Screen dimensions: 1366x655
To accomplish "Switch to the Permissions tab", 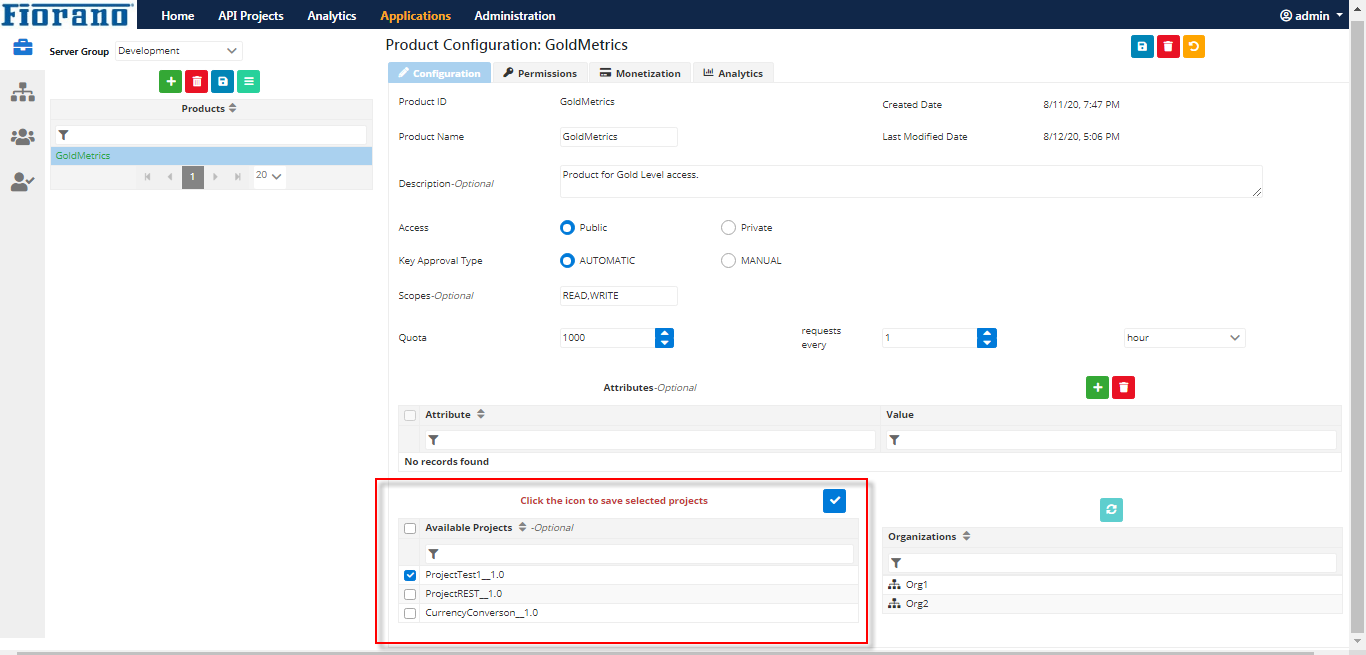I will tap(540, 73).
